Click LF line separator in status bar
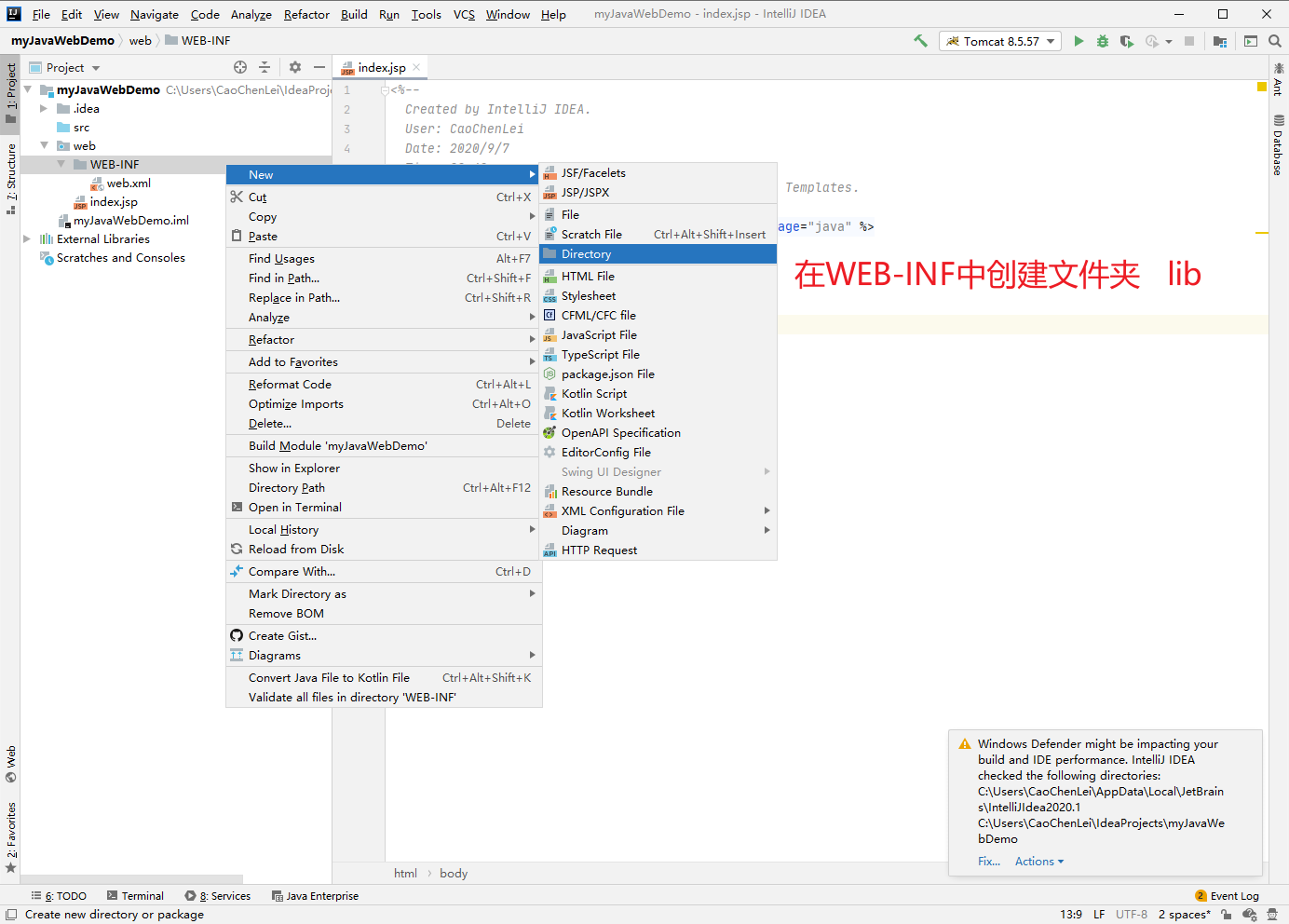 [x=1099, y=915]
